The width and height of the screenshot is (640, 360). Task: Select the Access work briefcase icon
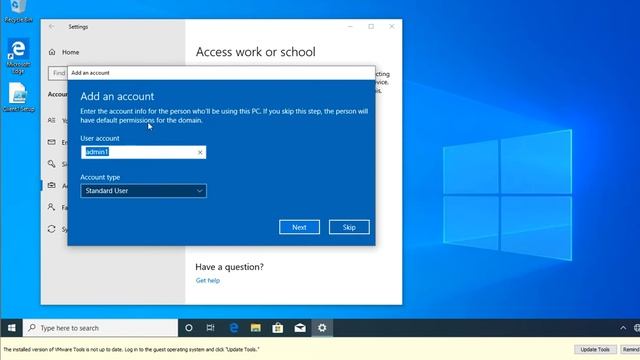coord(51,185)
